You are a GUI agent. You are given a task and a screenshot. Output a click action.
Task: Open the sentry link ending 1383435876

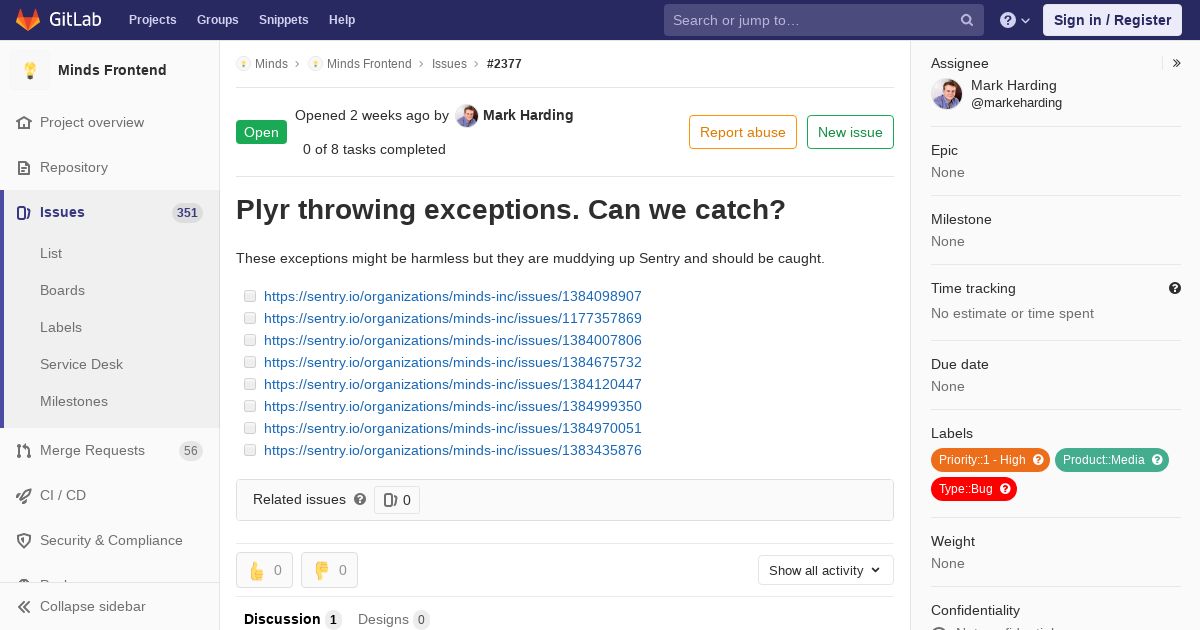[x=453, y=450]
